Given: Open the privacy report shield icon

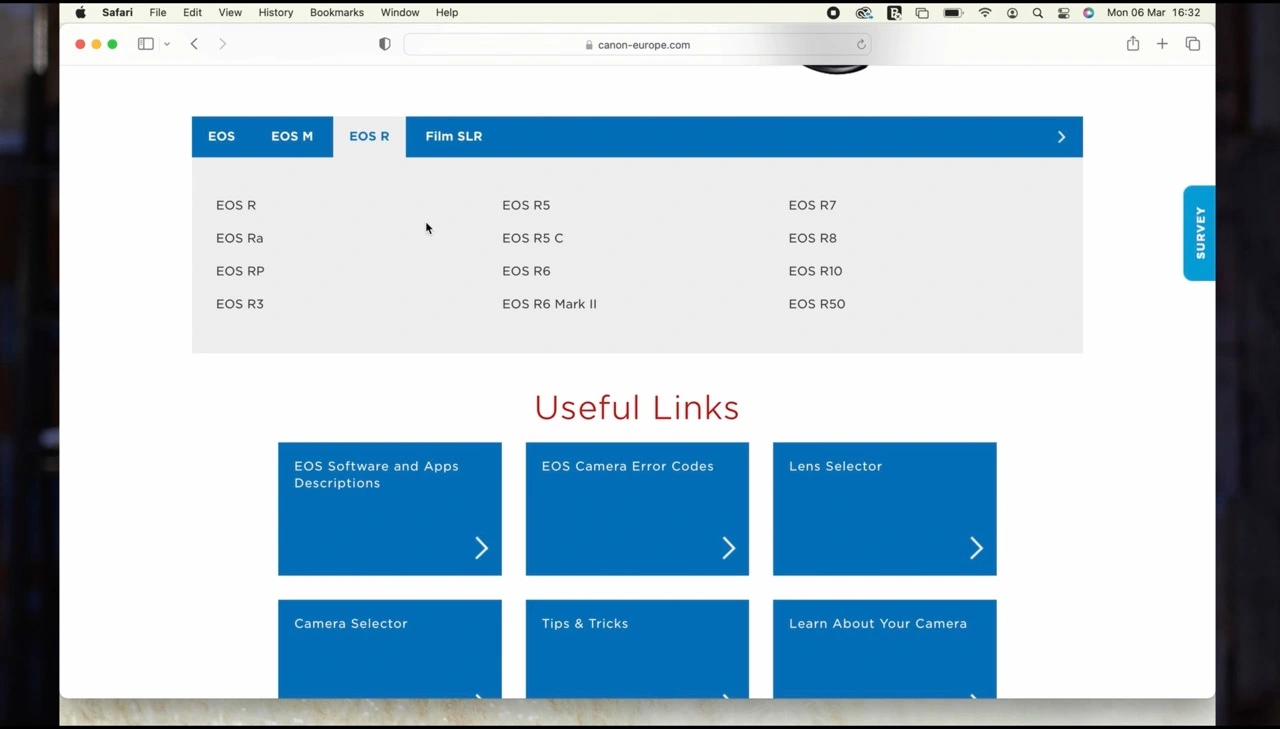Looking at the screenshot, I should coord(385,44).
